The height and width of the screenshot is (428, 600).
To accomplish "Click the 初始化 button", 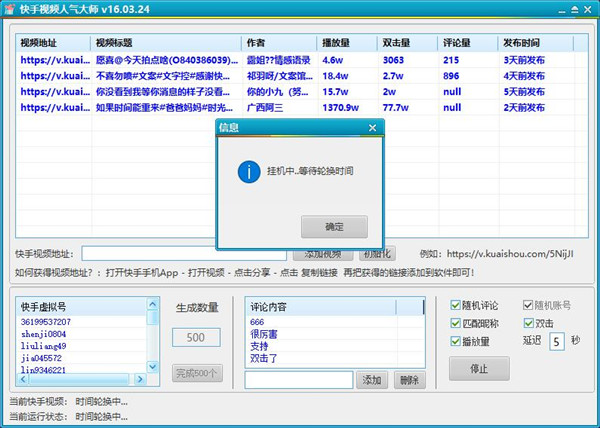I will pos(377,254).
